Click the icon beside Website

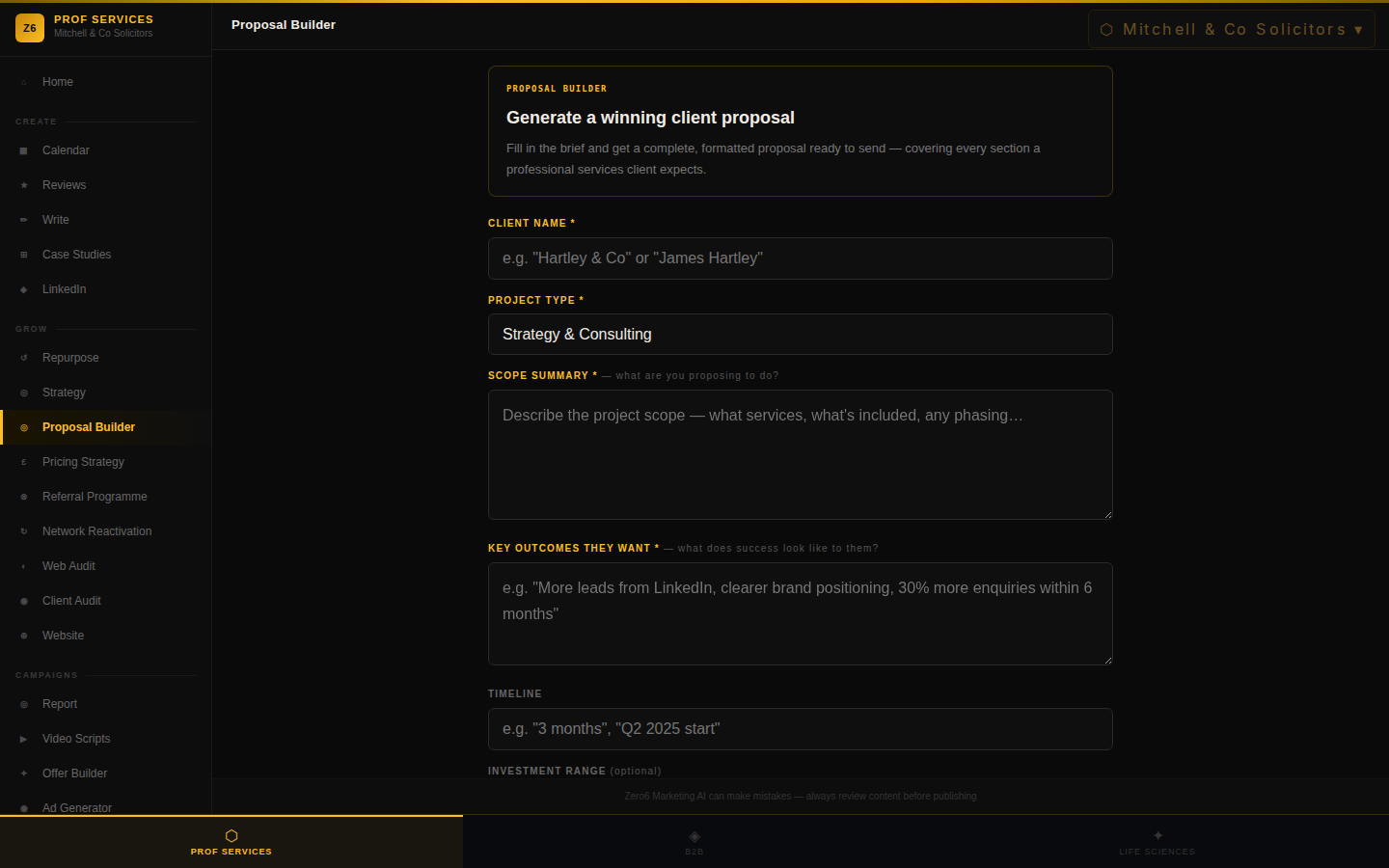24,636
